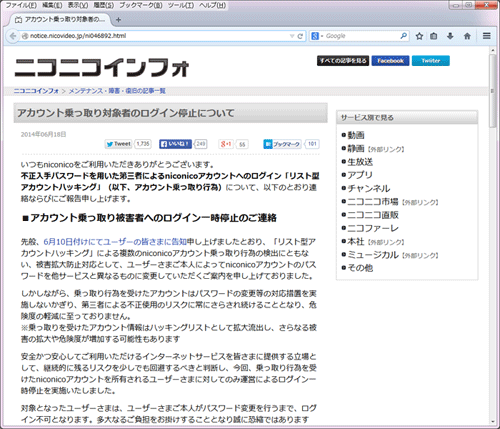Click the scrollbar down arrow

pos(493,421)
